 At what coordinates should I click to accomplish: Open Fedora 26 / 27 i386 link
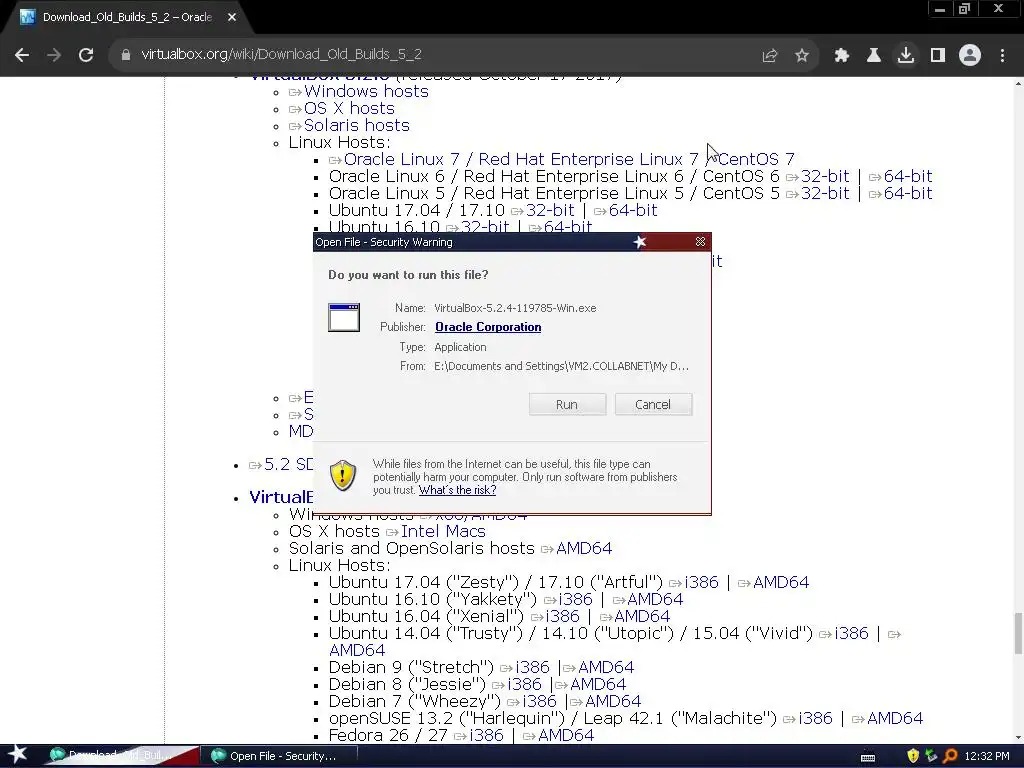coord(487,735)
